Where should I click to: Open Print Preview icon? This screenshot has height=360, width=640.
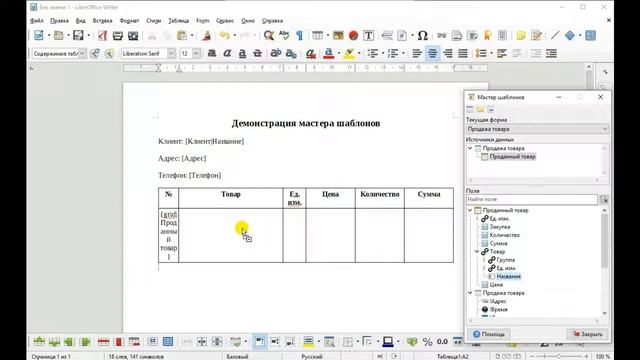(133, 36)
